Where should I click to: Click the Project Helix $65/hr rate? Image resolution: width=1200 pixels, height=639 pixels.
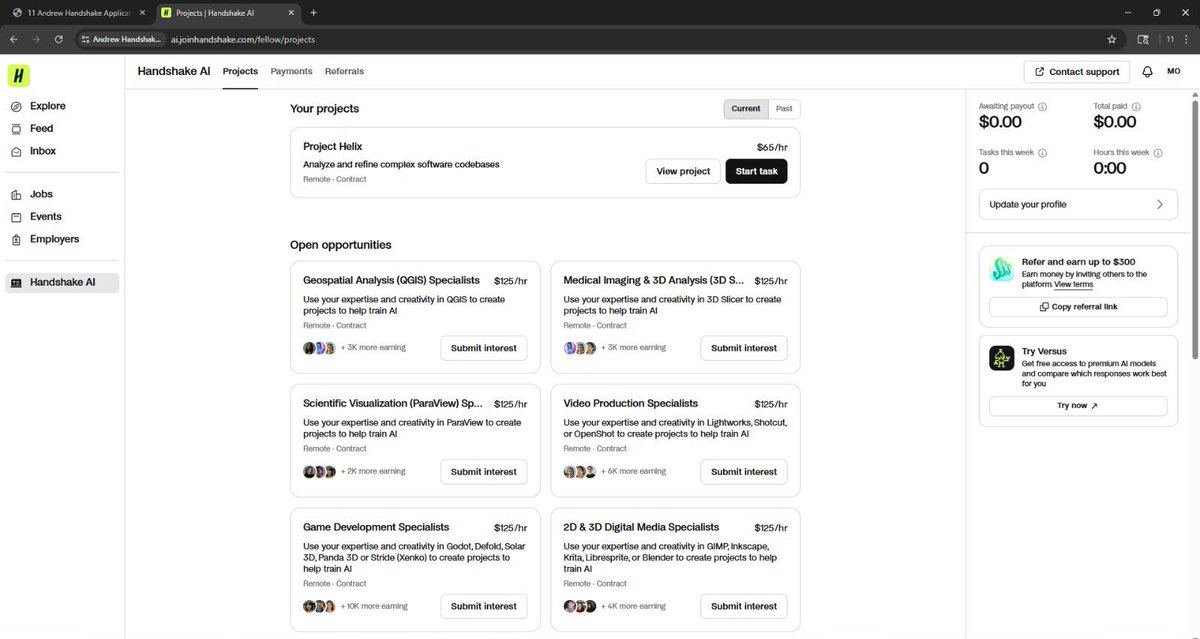[772, 147]
